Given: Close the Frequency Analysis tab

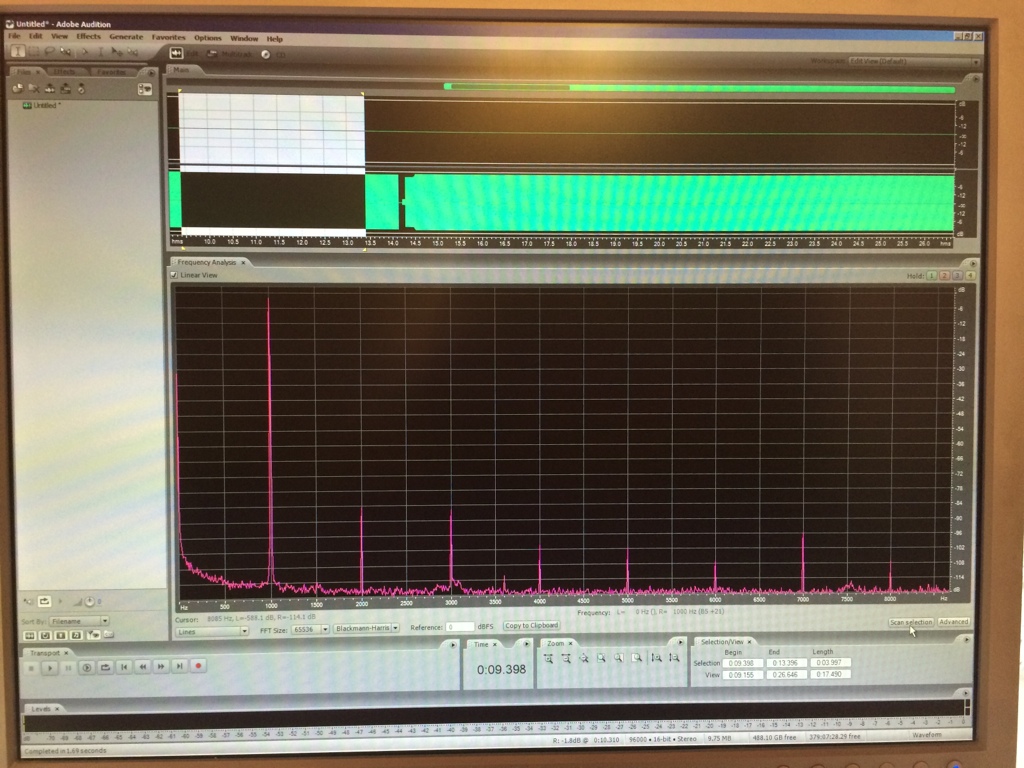Looking at the screenshot, I should (x=243, y=263).
